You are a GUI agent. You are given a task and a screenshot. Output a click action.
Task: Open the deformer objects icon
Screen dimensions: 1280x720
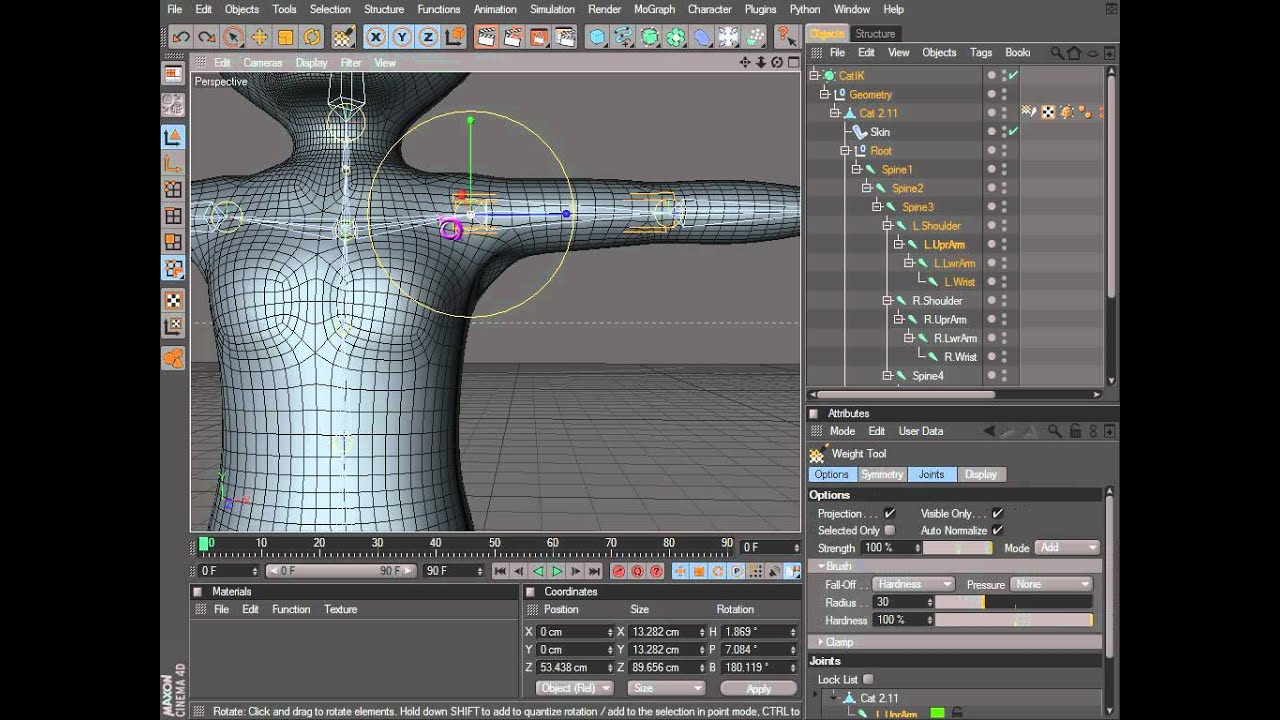pos(702,37)
